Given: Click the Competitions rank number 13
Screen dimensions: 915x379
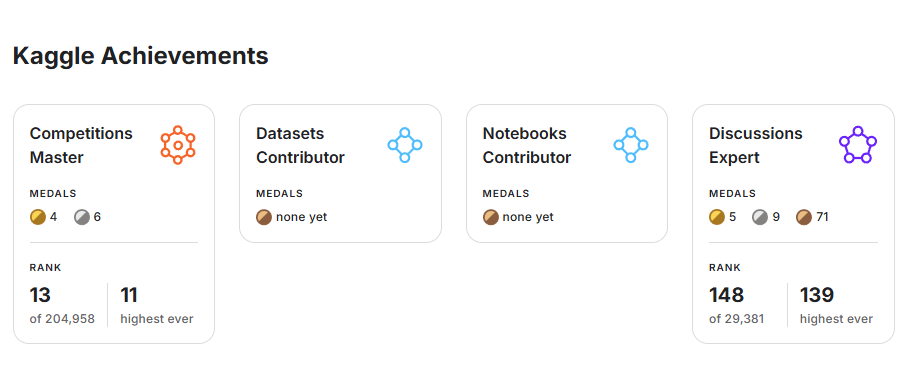Looking at the screenshot, I should pyautogui.click(x=40, y=295).
